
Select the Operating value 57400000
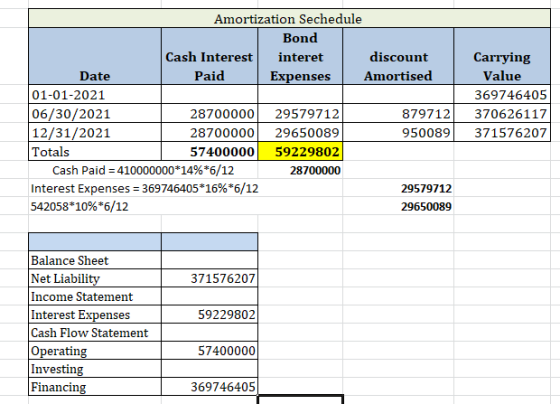click(x=209, y=350)
